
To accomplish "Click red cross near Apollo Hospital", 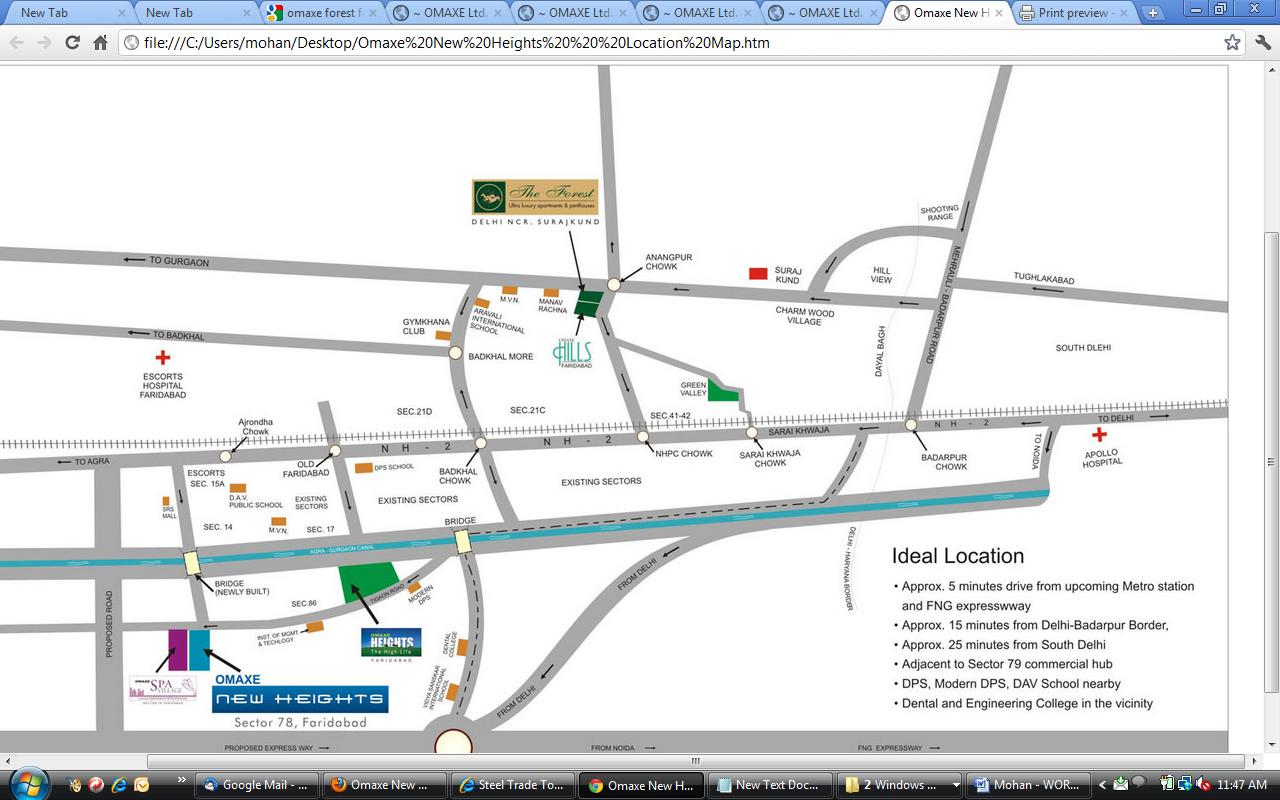I will [1099, 434].
